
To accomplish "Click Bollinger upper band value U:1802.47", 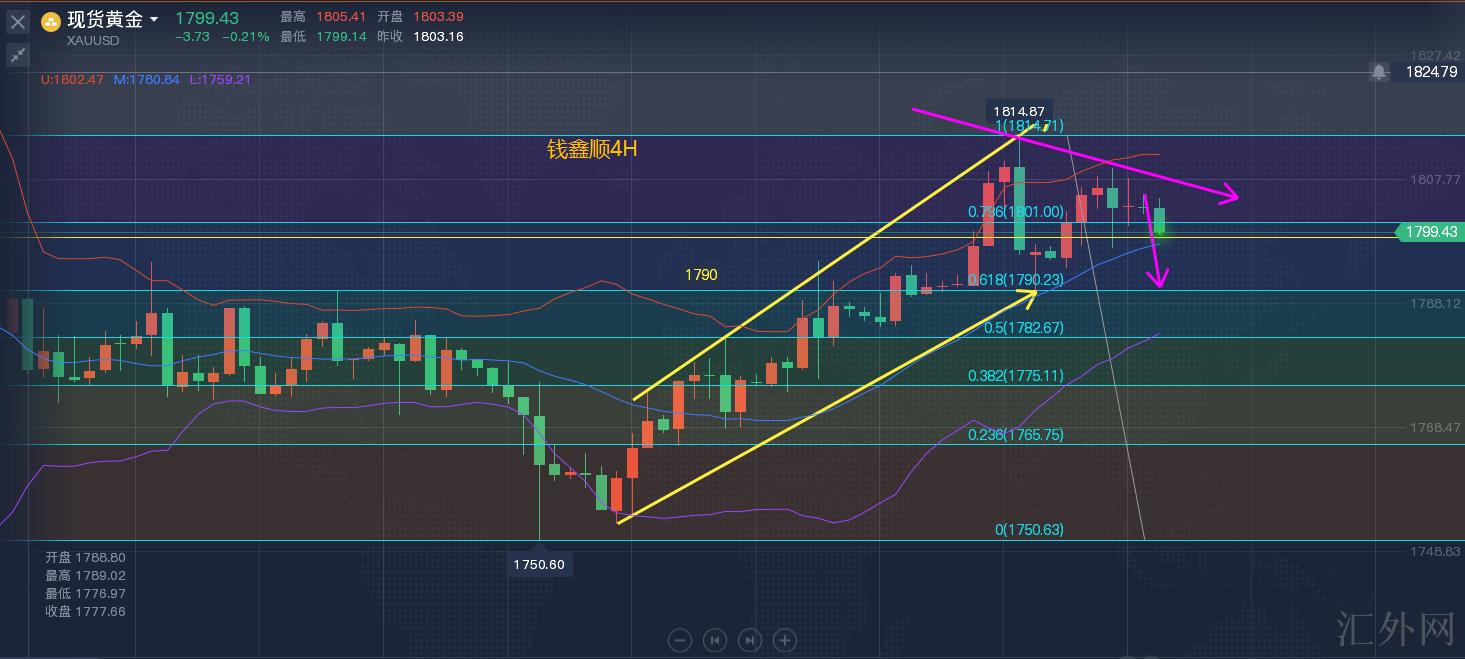I will click(72, 79).
